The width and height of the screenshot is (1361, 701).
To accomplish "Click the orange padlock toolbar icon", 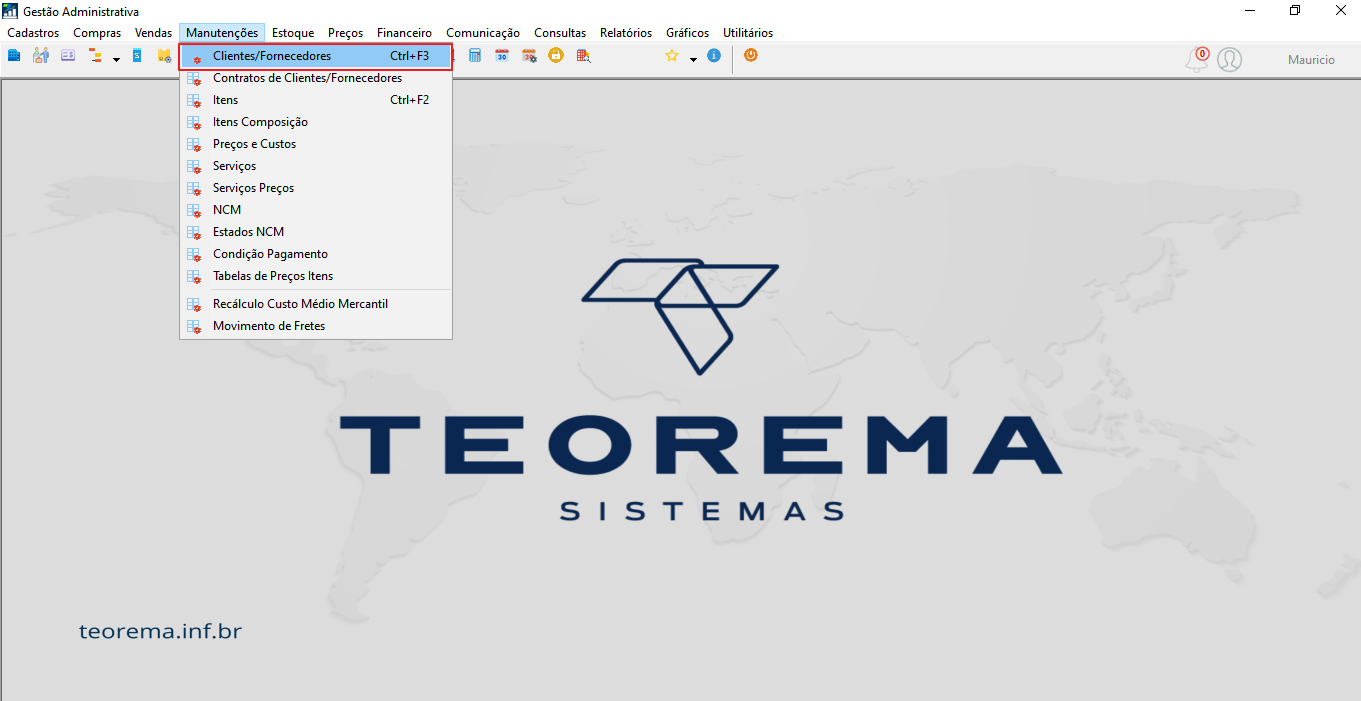I will pos(556,56).
